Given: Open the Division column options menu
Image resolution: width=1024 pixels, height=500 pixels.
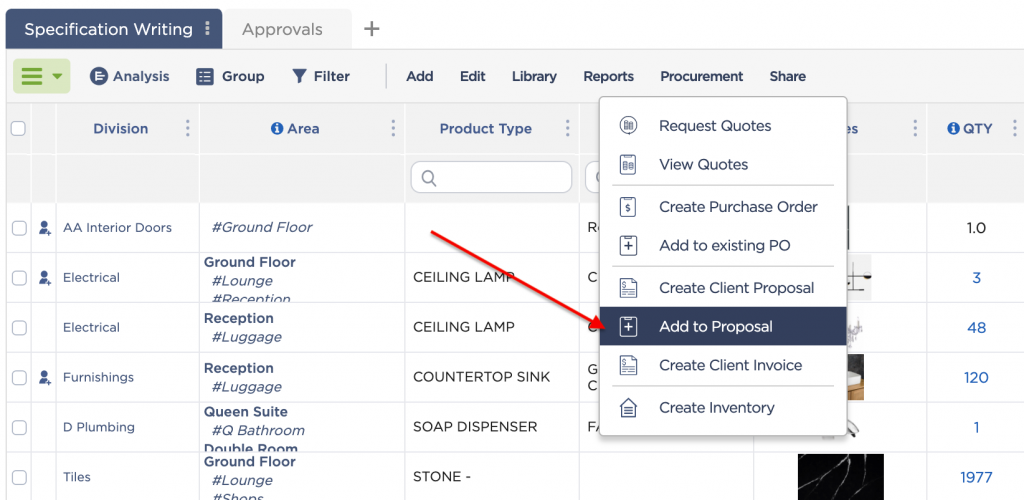Looking at the screenshot, I should coord(187,128).
